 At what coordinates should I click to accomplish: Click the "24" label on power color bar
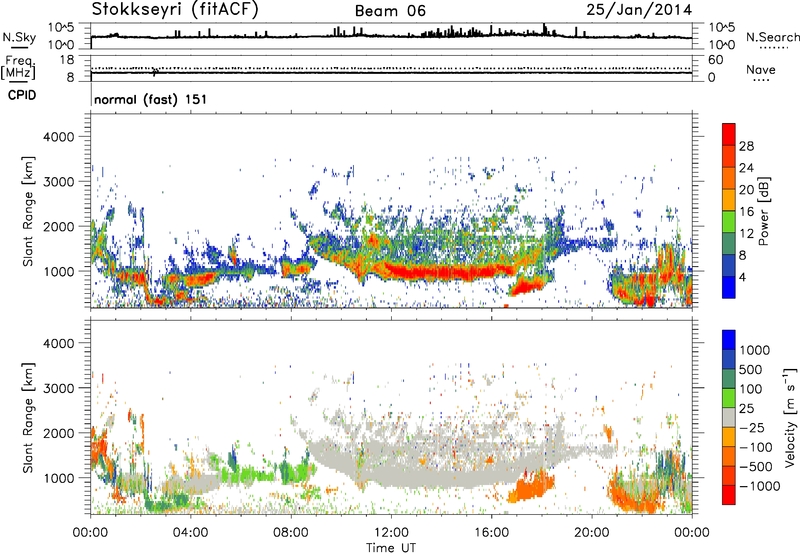(746, 168)
